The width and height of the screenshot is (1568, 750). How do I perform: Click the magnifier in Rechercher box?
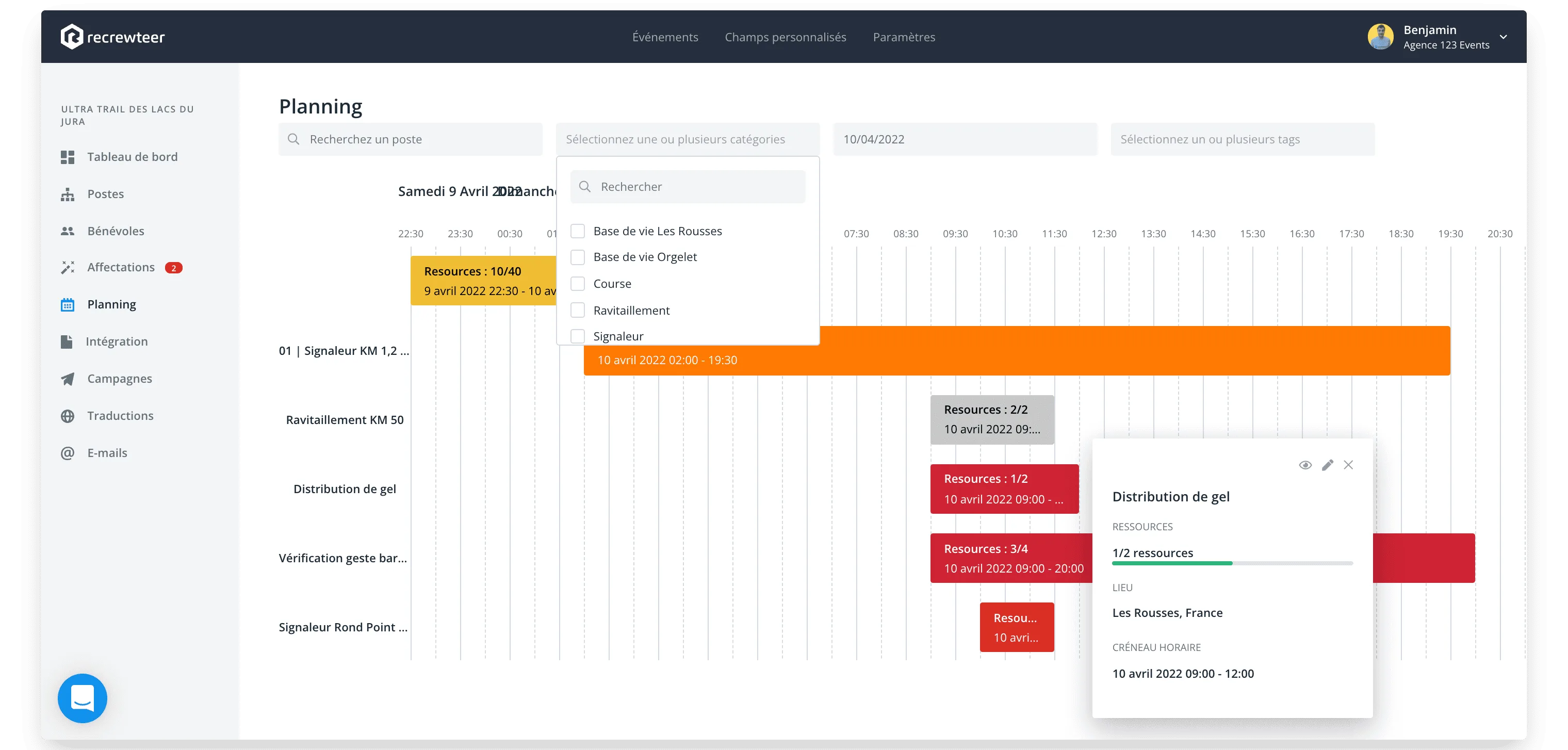tap(585, 187)
